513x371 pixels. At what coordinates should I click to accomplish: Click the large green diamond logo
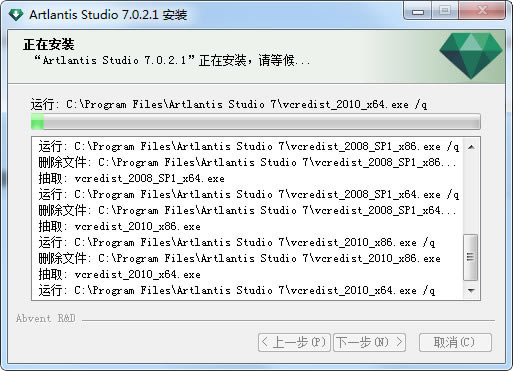[471, 55]
